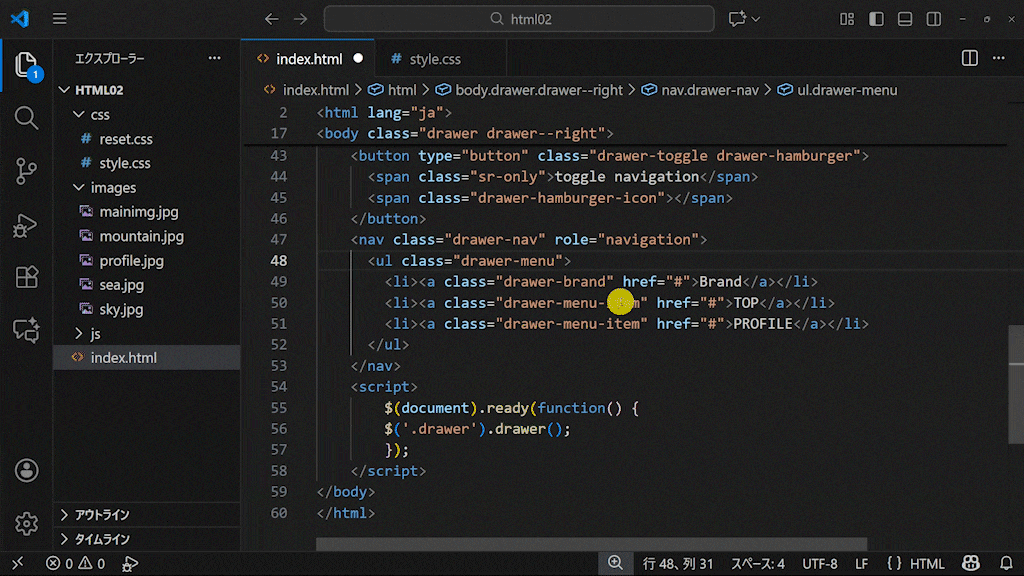This screenshot has height=576, width=1024.
Task: Click the split editor right icon
Action: 969,59
